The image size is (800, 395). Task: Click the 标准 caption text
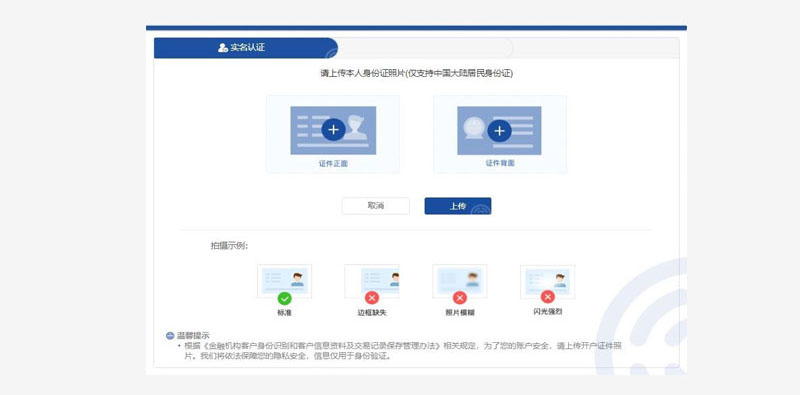[284, 313]
